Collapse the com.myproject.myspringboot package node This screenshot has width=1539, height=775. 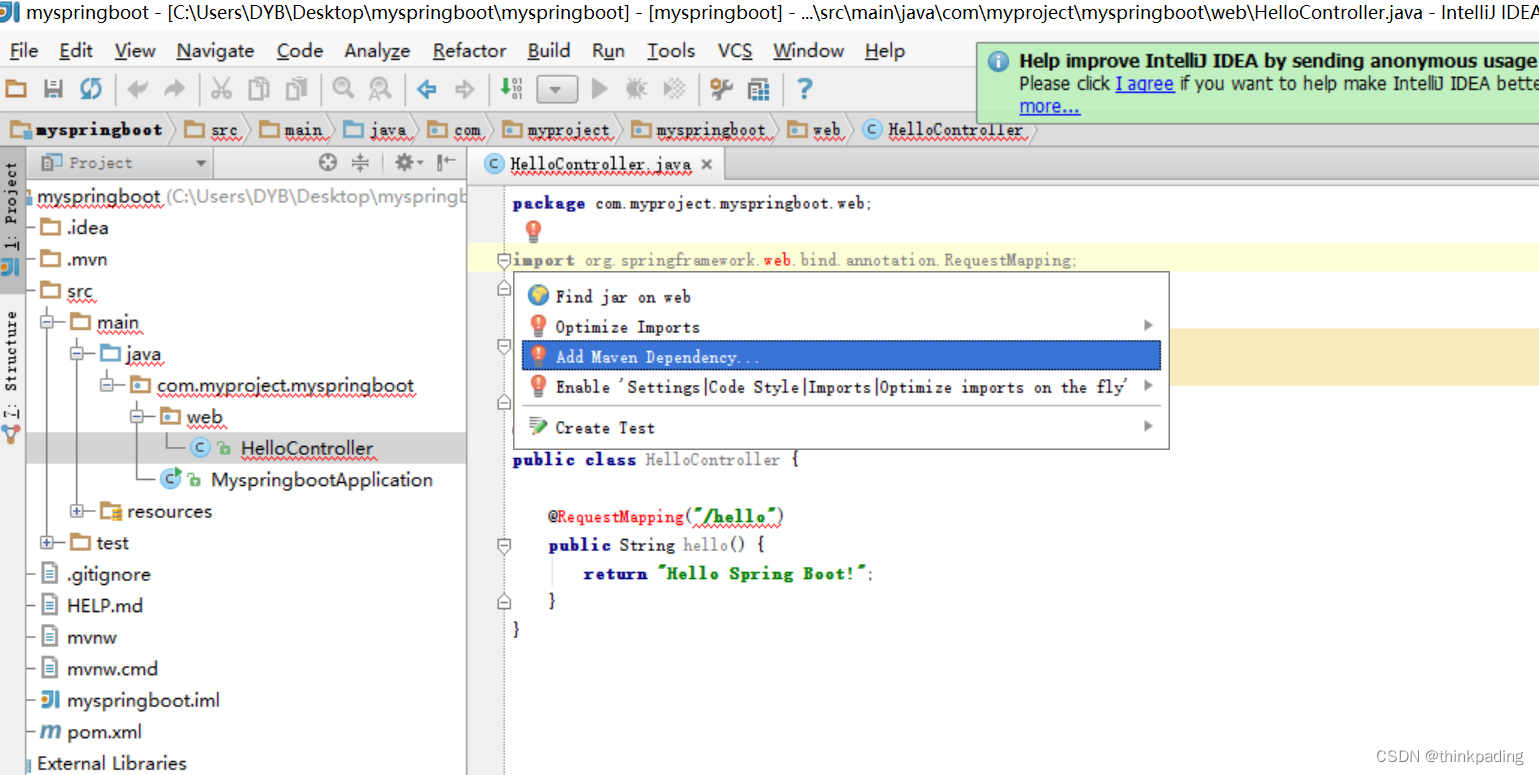click(107, 385)
